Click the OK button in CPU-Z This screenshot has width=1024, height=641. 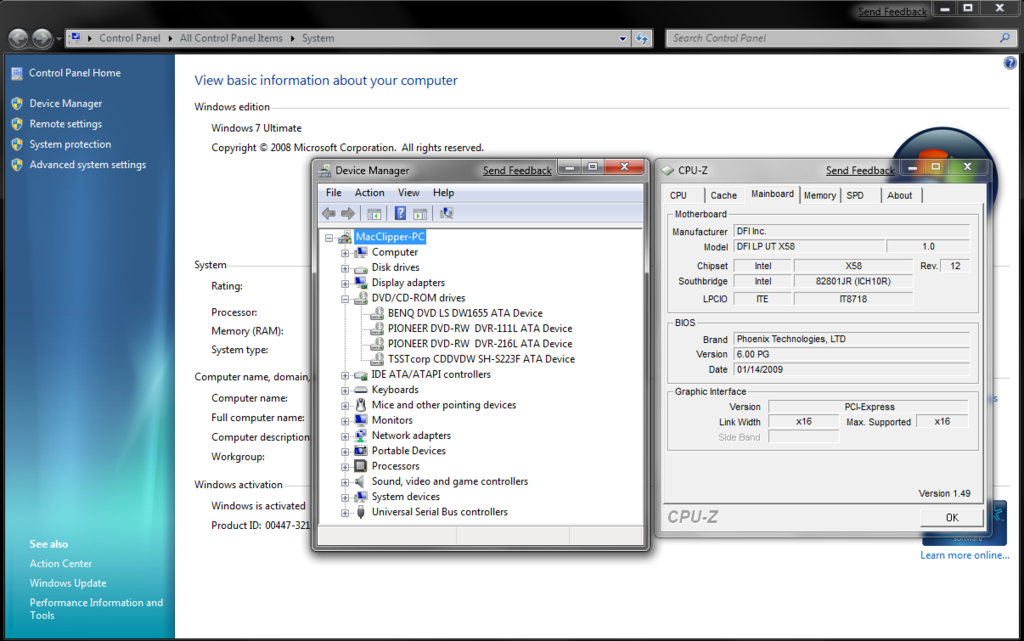[x=952, y=518]
